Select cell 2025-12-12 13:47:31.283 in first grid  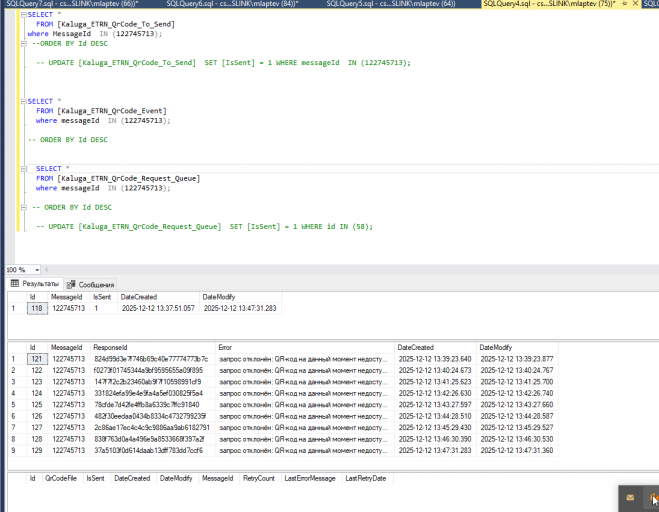point(240,309)
